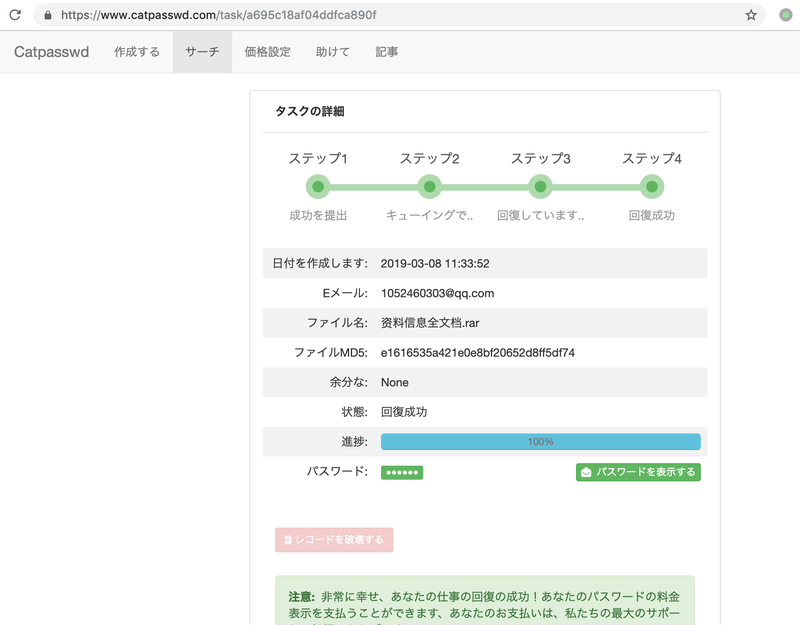Click the lock icon in the address bar
Screen dimensions: 800x625
pos(47,15)
